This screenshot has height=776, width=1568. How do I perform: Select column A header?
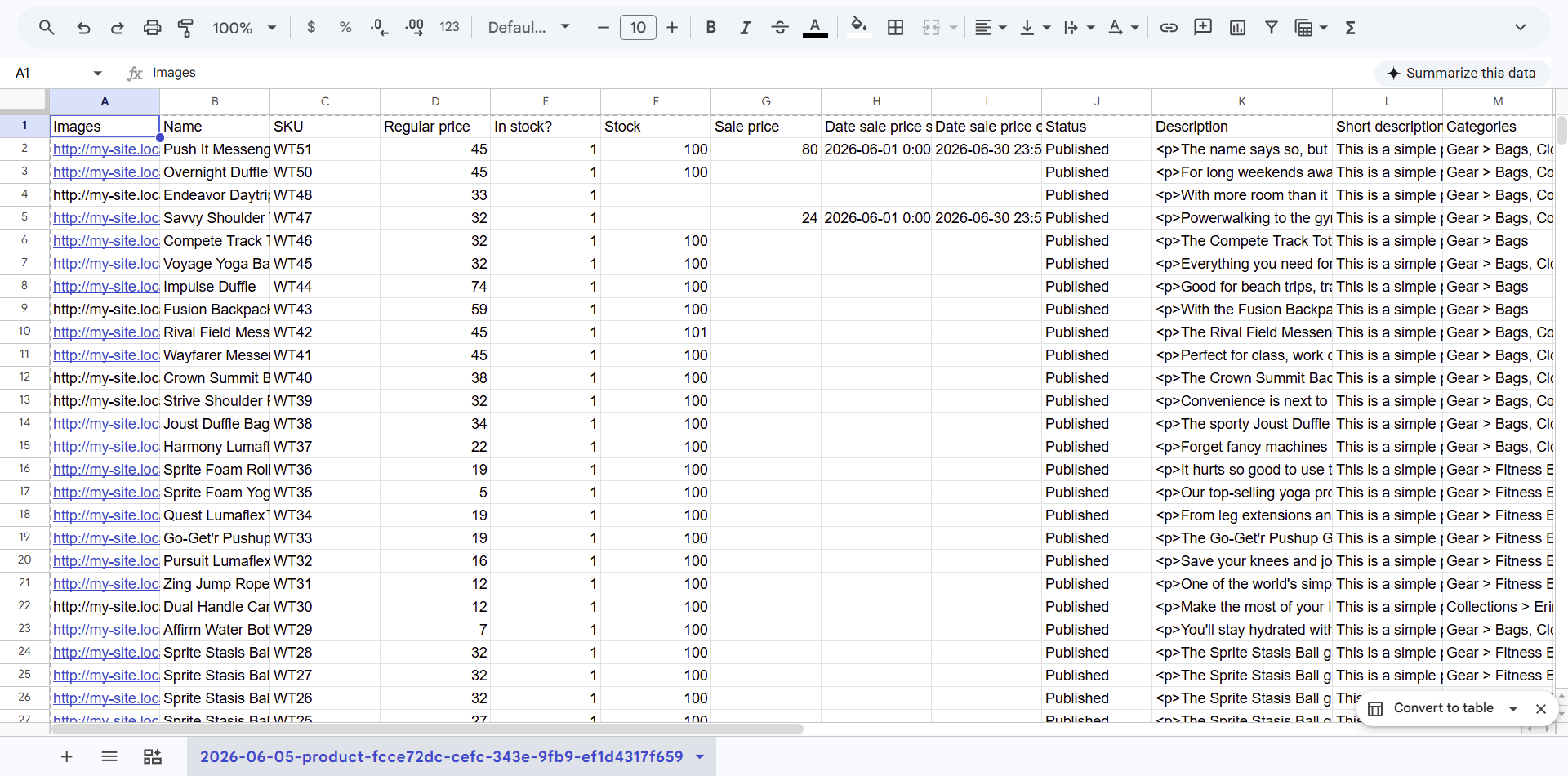pos(105,101)
